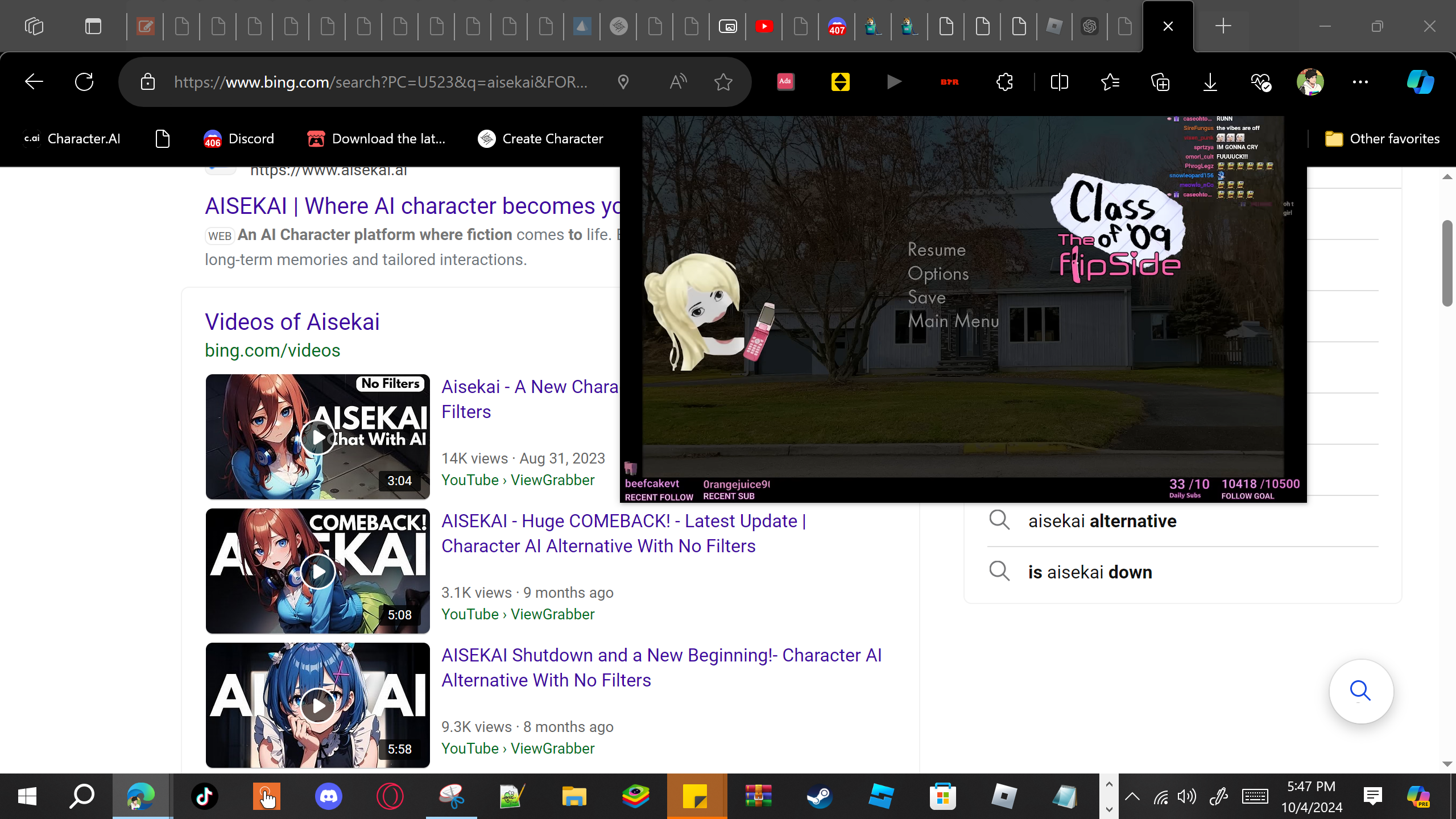Viewport: 1456px width, 819px height.
Task: Open the BTR extension icon
Action: pyautogui.click(x=949, y=82)
